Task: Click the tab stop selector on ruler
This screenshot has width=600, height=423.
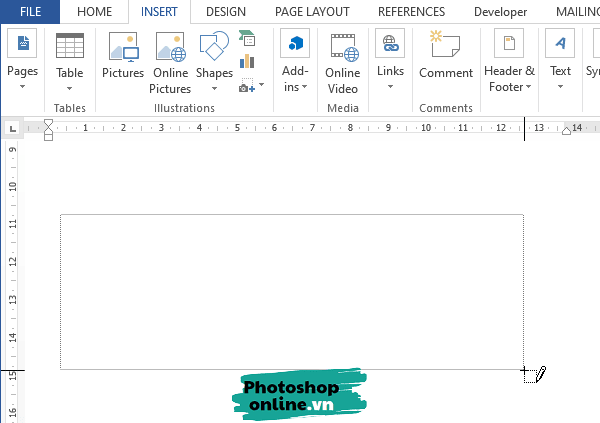Action: (x=13, y=128)
